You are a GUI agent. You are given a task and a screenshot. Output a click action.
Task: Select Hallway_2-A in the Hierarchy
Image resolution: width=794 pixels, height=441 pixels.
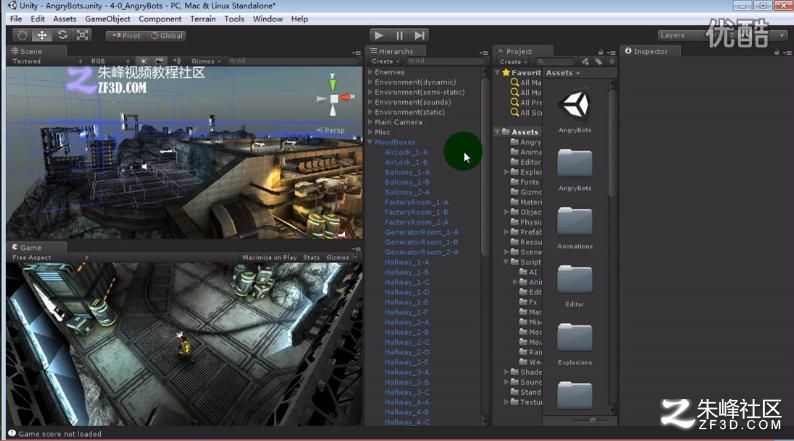pos(407,323)
